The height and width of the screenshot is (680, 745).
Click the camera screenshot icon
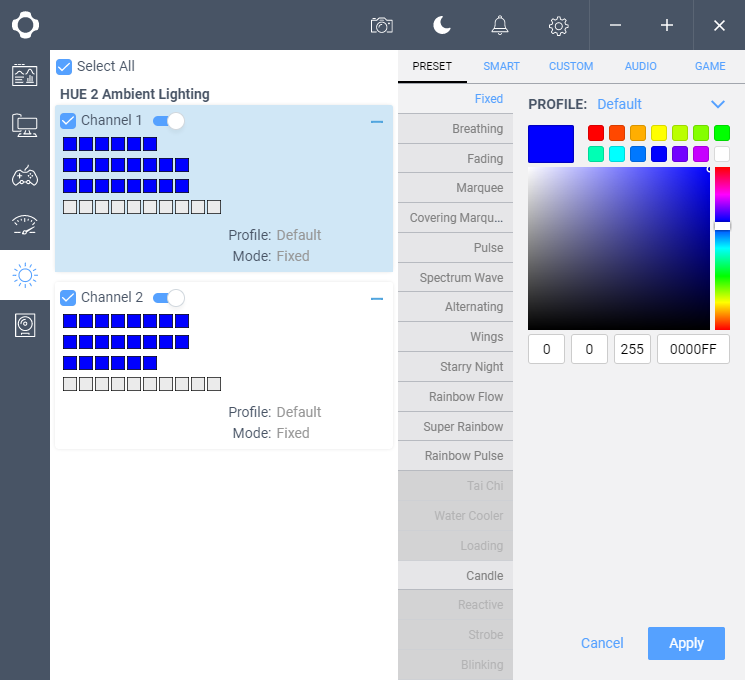coord(381,25)
